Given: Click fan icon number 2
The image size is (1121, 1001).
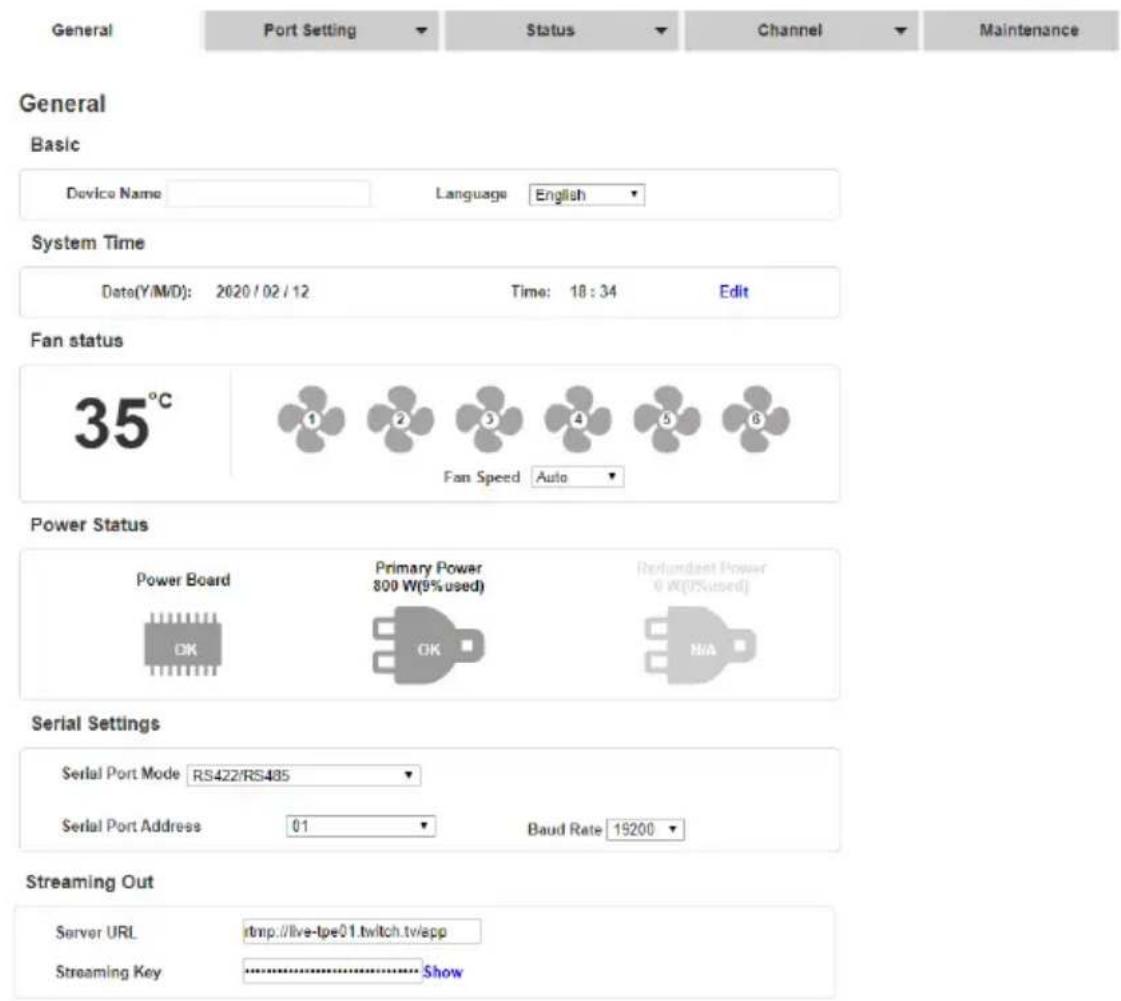Looking at the screenshot, I should click(x=400, y=419).
